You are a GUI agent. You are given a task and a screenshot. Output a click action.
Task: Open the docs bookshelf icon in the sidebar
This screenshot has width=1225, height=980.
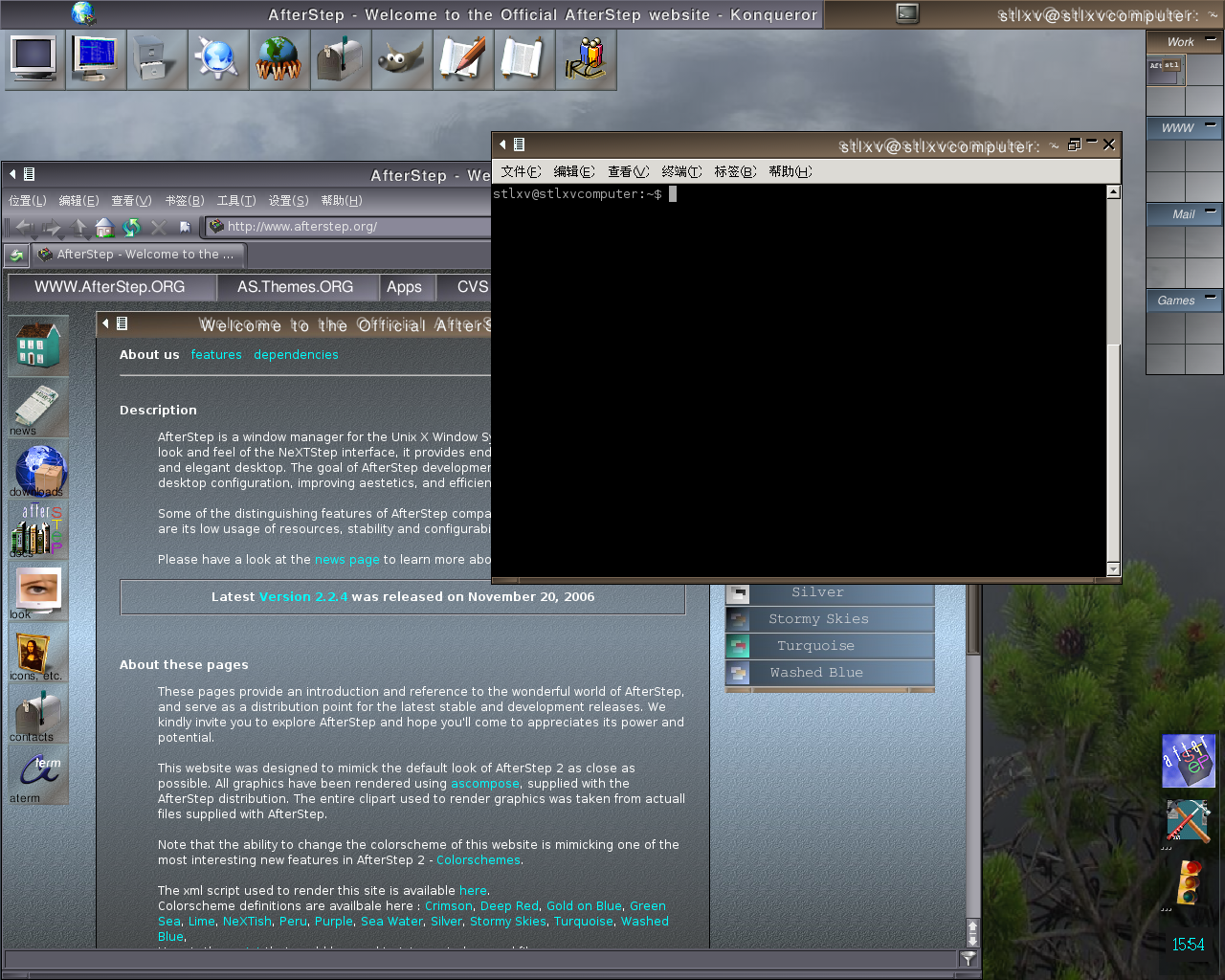coord(38,528)
